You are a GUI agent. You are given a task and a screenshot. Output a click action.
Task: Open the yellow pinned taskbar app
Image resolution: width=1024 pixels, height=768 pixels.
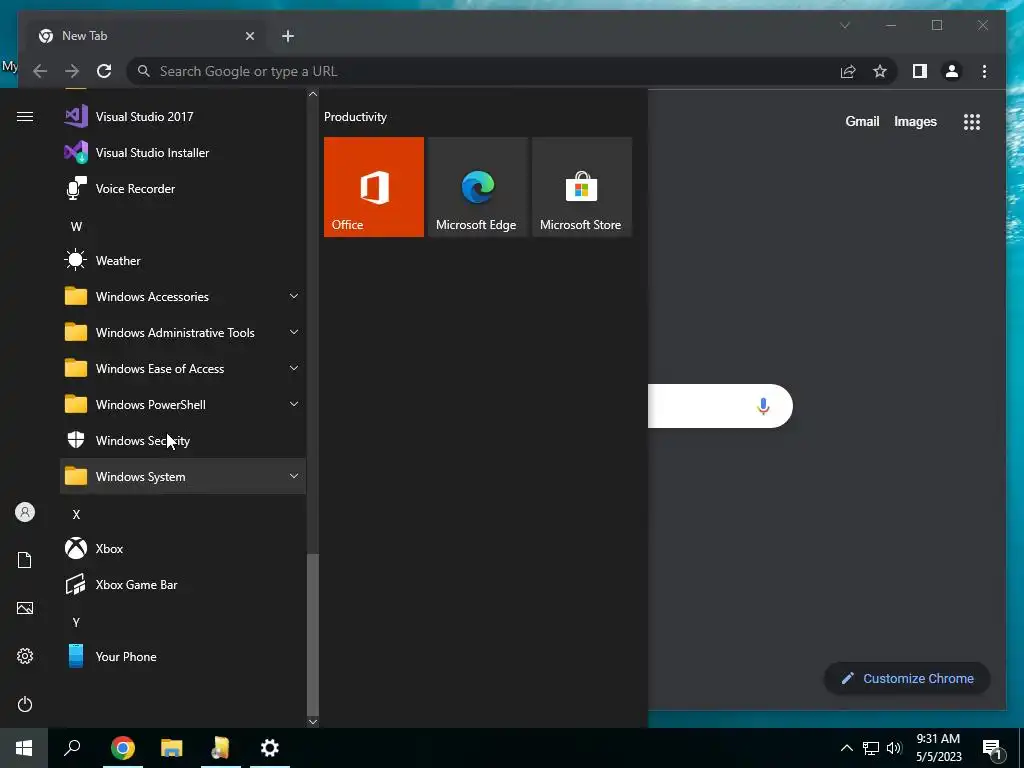(x=221, y=748)
